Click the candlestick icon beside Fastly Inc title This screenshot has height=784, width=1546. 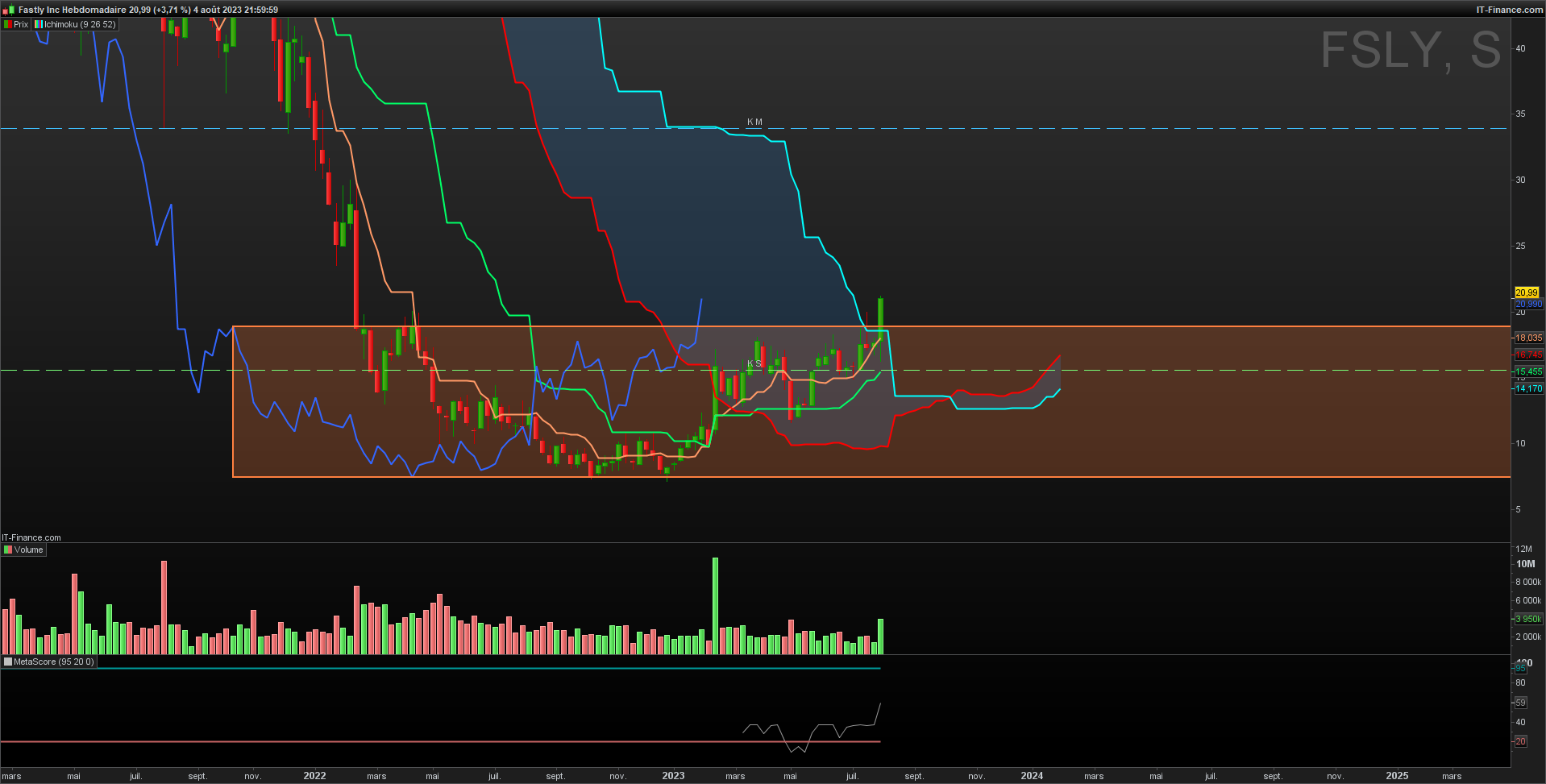click(x=8, y=10)
